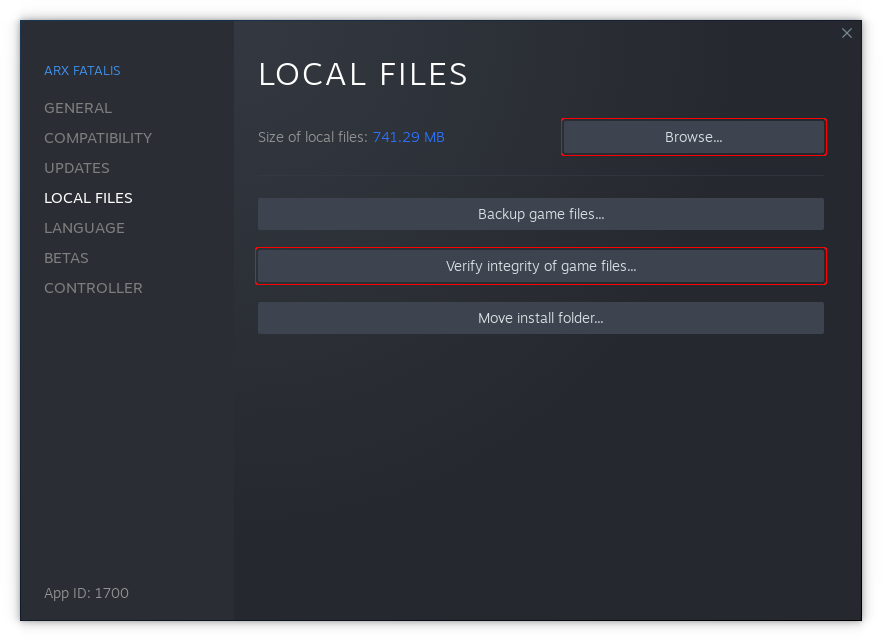Image resolution: width=882 pixels, height=641 pixels.
Task: Close the properties dialog with the X
Action: coord(847,33)
